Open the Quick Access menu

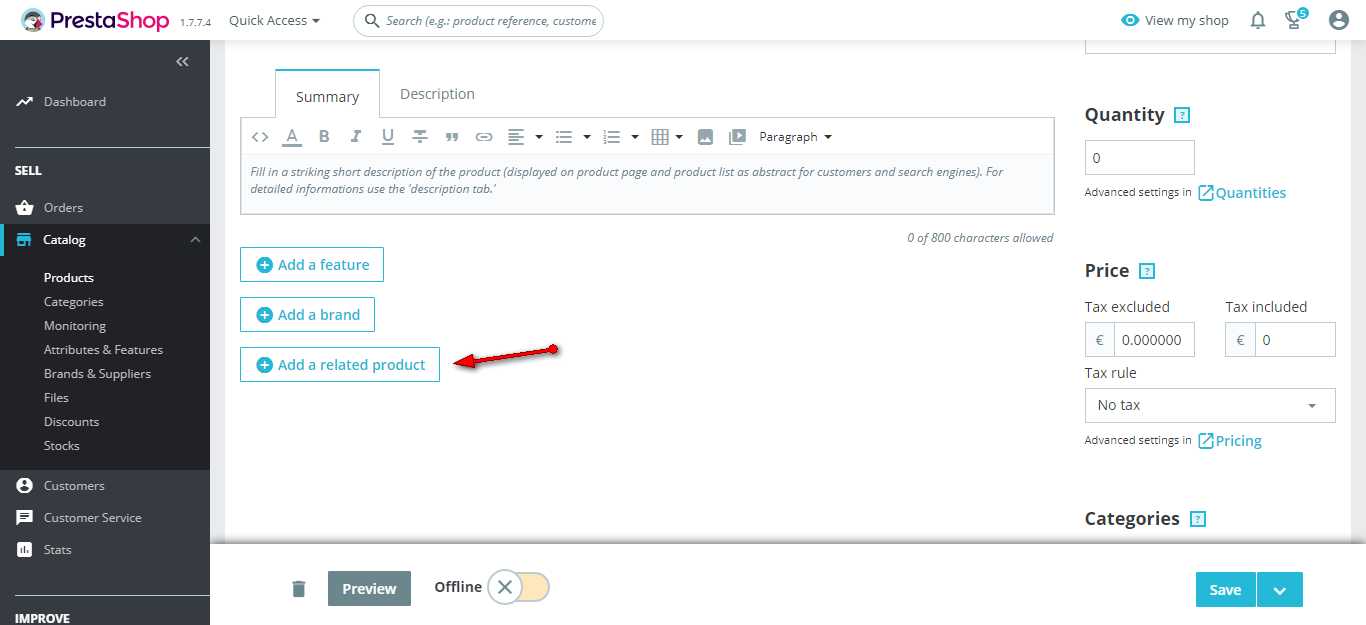pos(275,20)
